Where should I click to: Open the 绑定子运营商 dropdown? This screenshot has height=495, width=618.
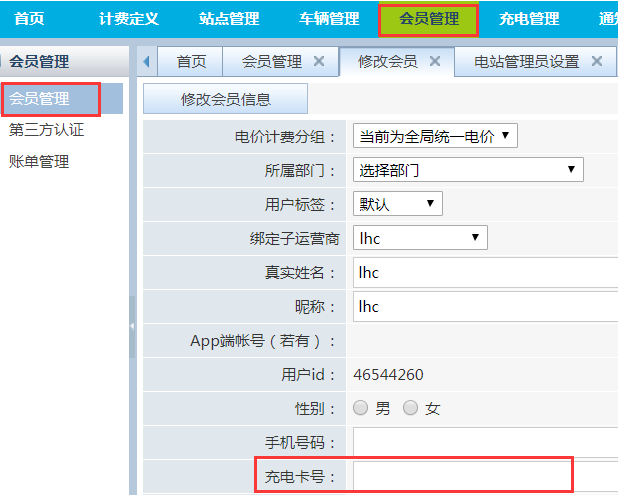coord(420,238)
